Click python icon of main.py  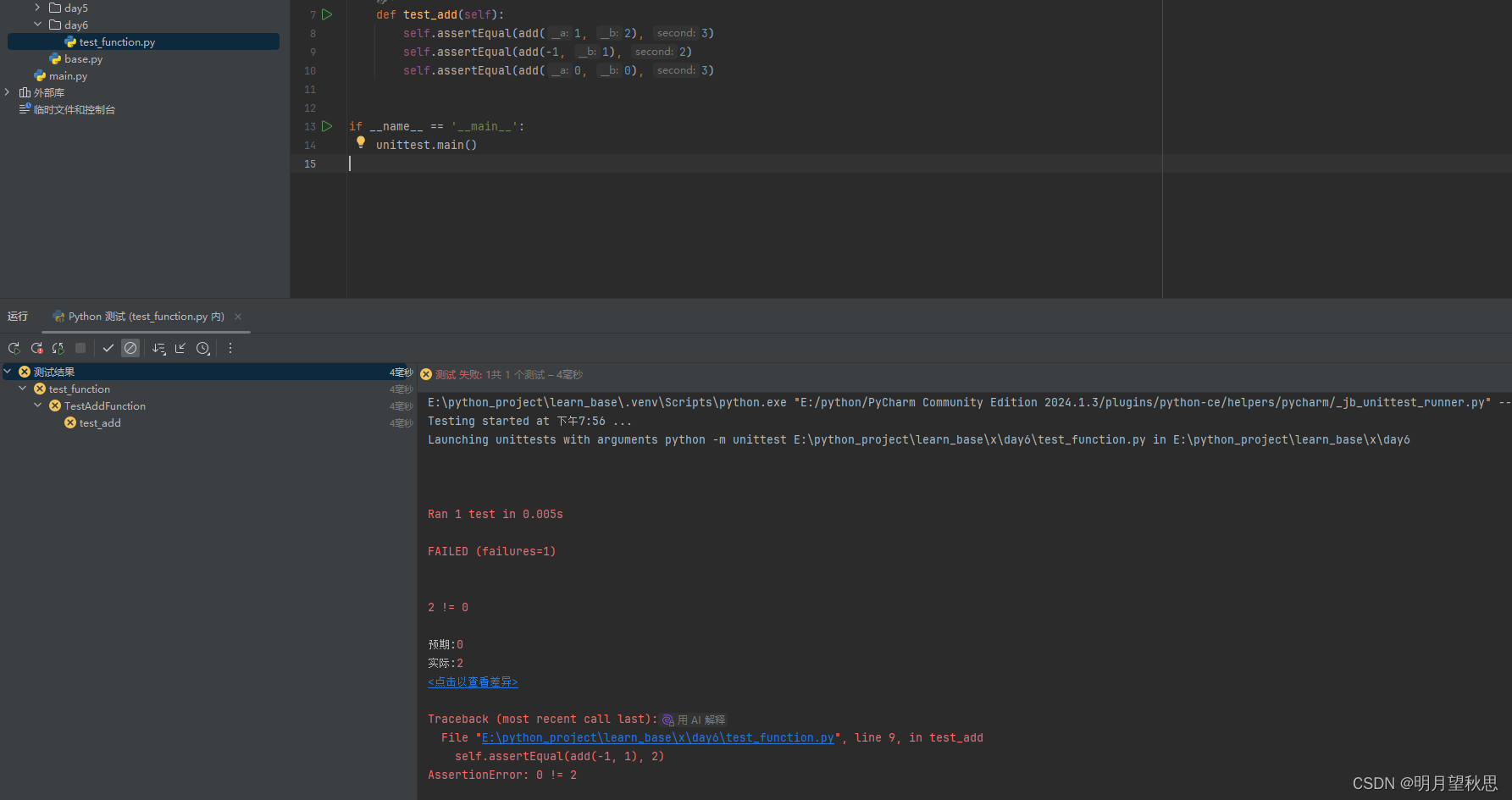point(40,75)
